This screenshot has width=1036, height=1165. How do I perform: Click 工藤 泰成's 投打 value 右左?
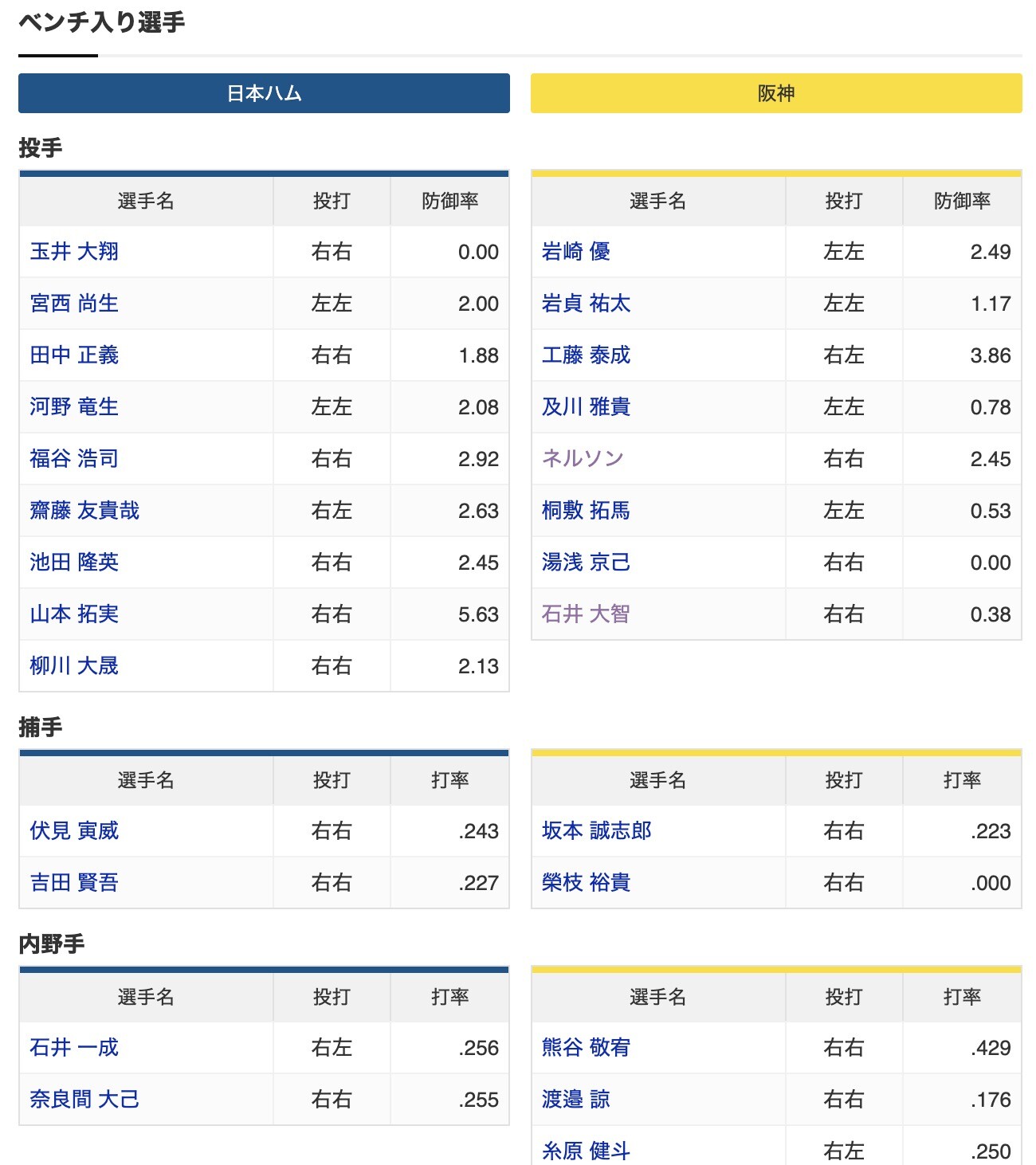[x=844, y=355]
